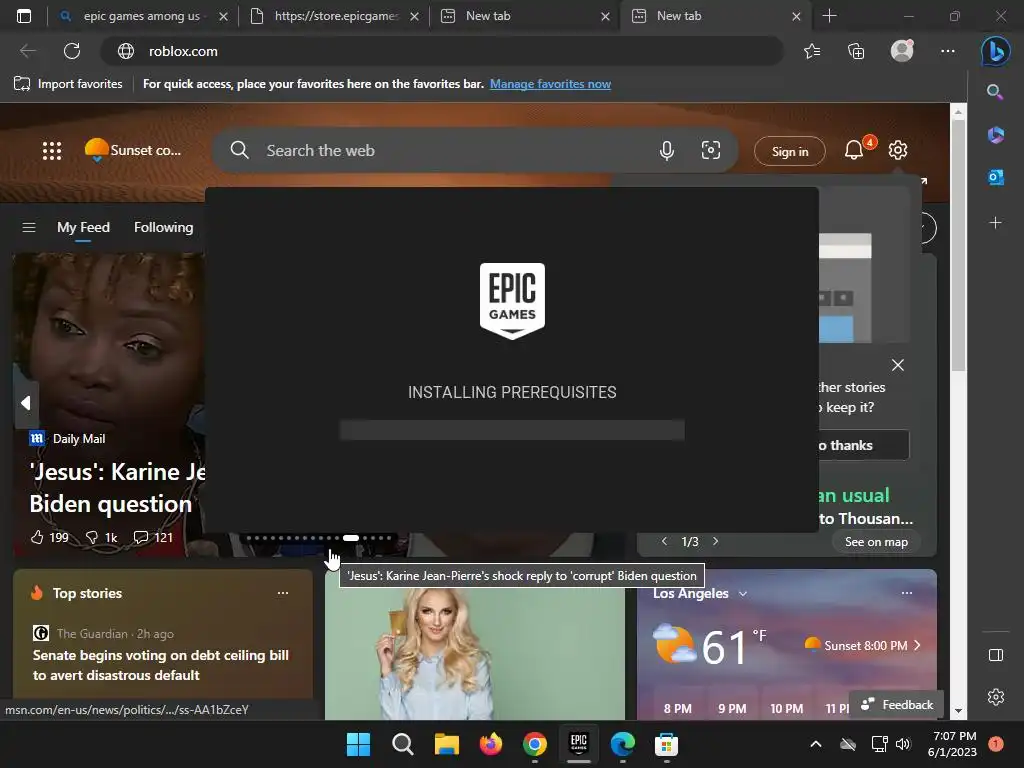Click the Sign in button
This screenshot has height=768, width=1024.
coord(790,152)
